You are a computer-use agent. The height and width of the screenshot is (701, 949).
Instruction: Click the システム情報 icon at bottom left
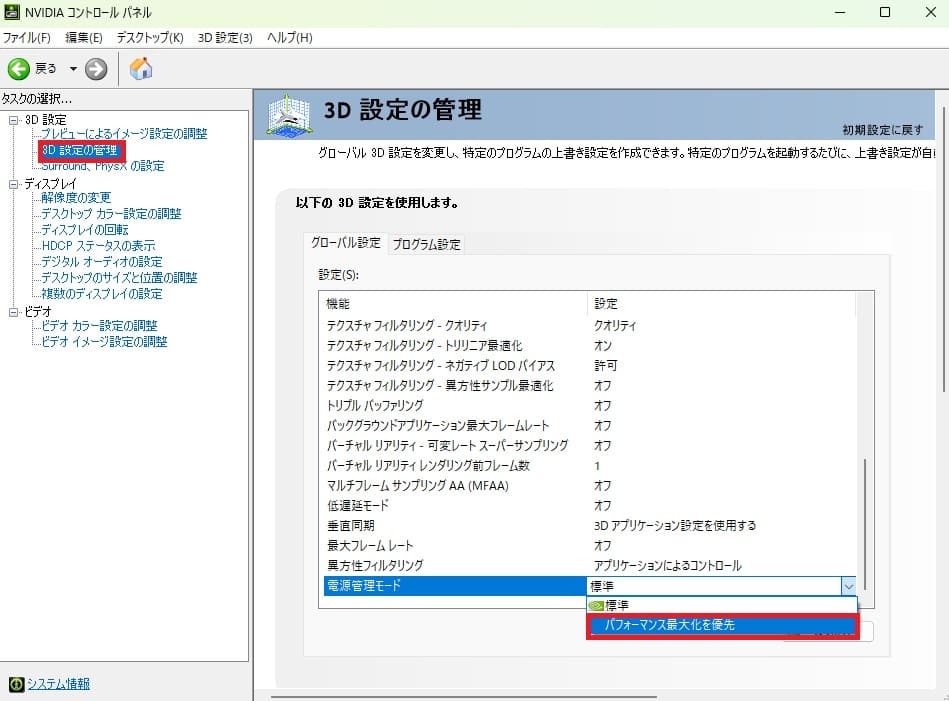point(16,684)
